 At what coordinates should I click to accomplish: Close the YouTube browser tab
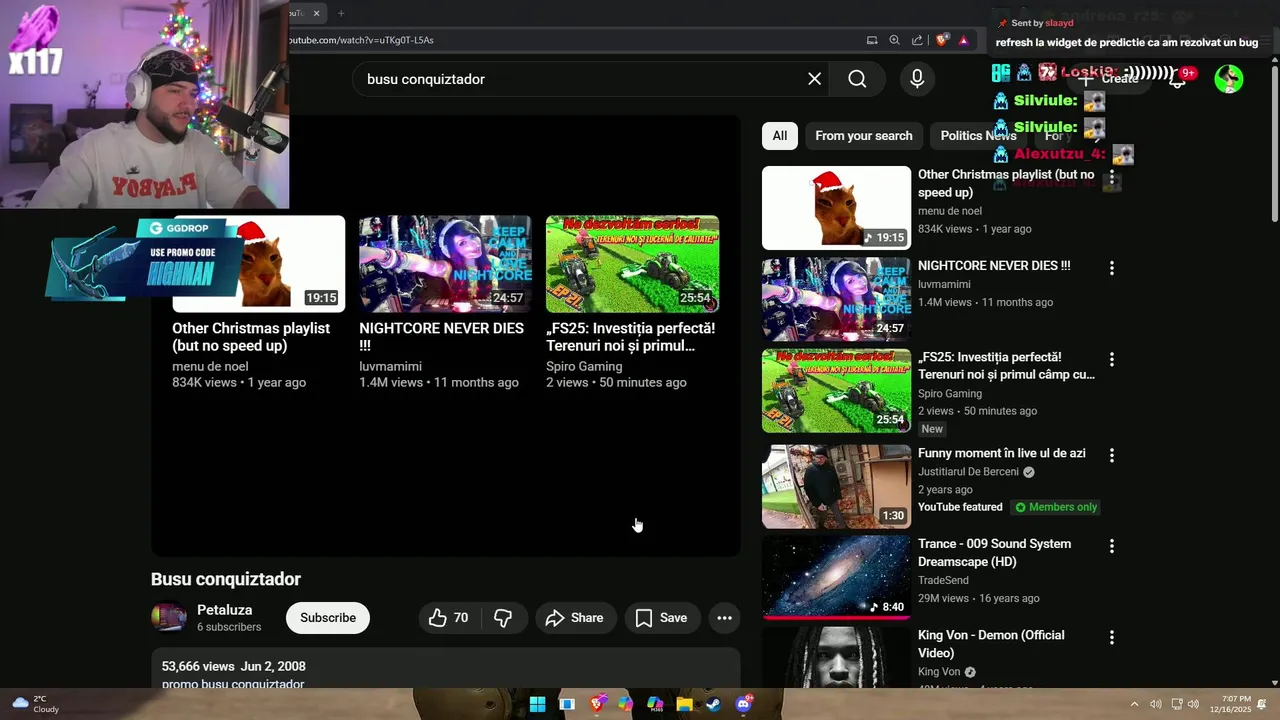pos(316,13)
